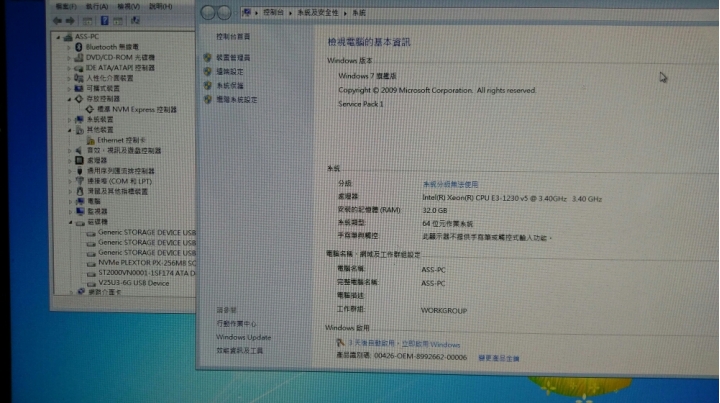Click the shield icon beside 遠端設定
This screenshot has width=720, height=403.
(x=208, y=72)
